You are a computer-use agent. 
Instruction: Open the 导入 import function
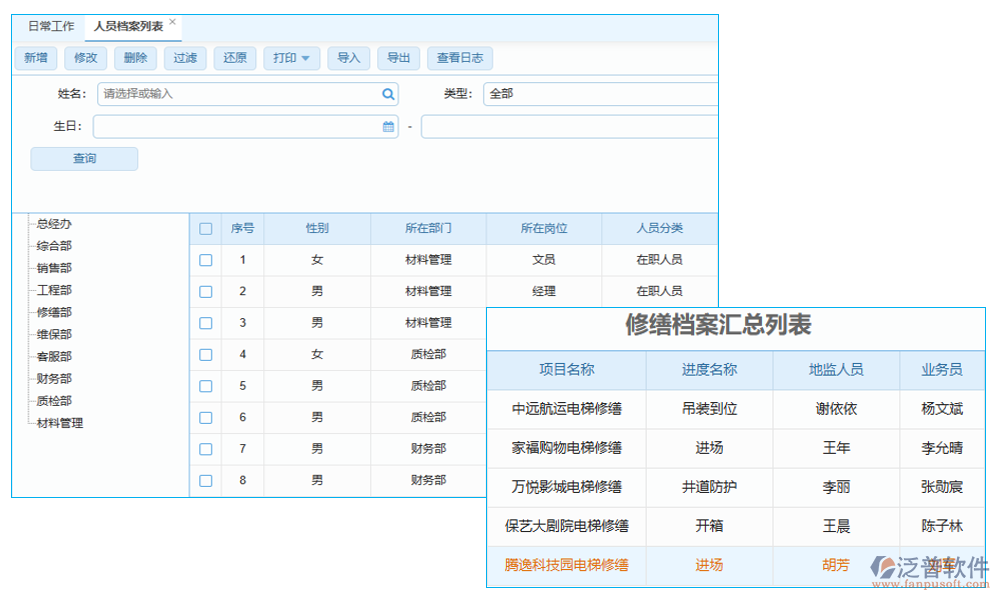point(348,58)
